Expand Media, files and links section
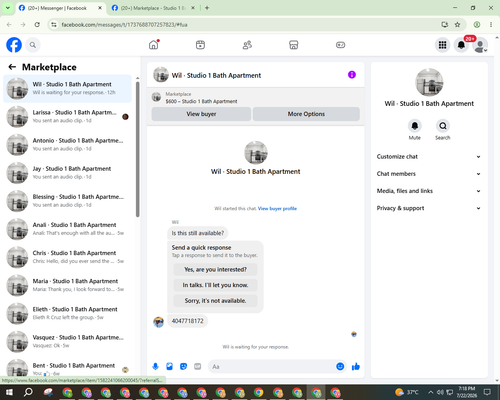 click(429, 191)
